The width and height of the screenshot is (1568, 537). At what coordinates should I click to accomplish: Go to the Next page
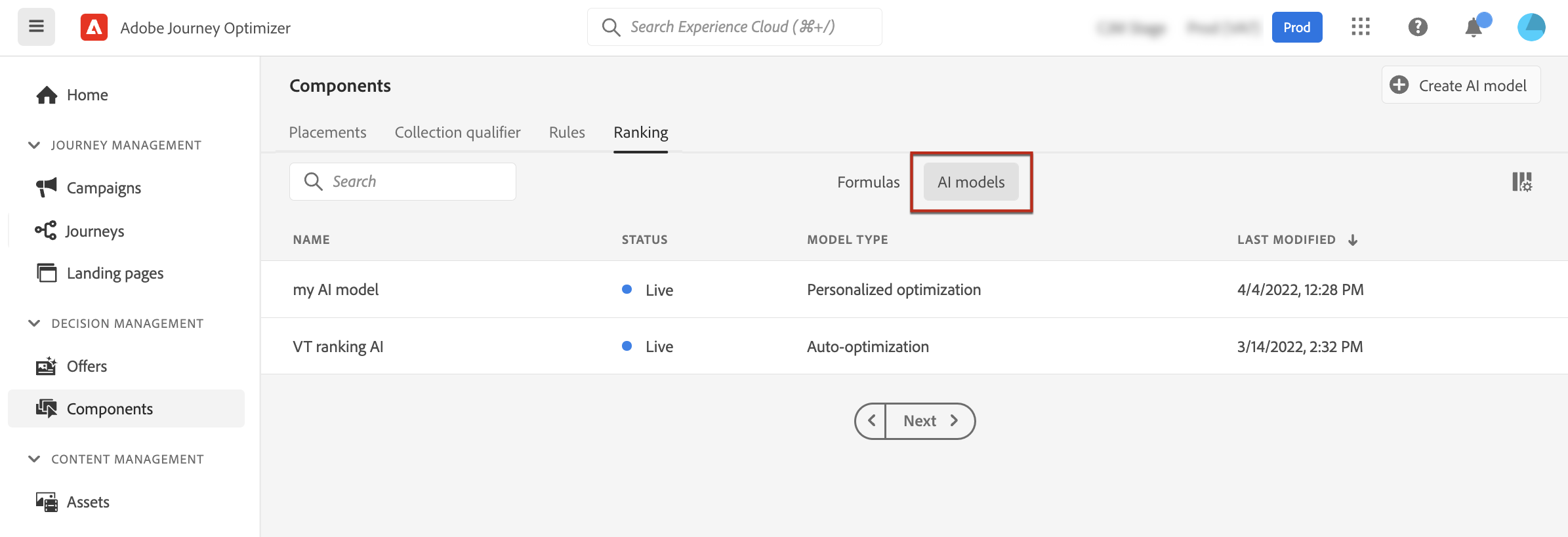(930, 421)
